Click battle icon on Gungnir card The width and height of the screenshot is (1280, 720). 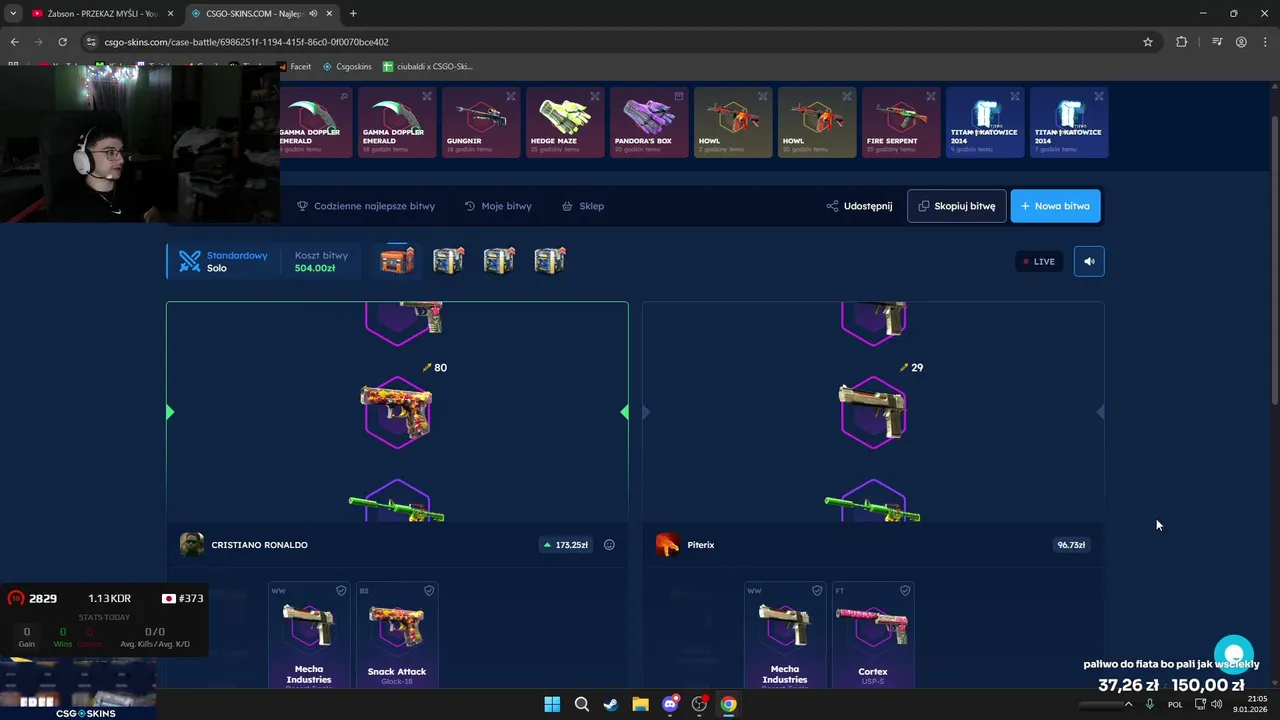coord(511,96)
